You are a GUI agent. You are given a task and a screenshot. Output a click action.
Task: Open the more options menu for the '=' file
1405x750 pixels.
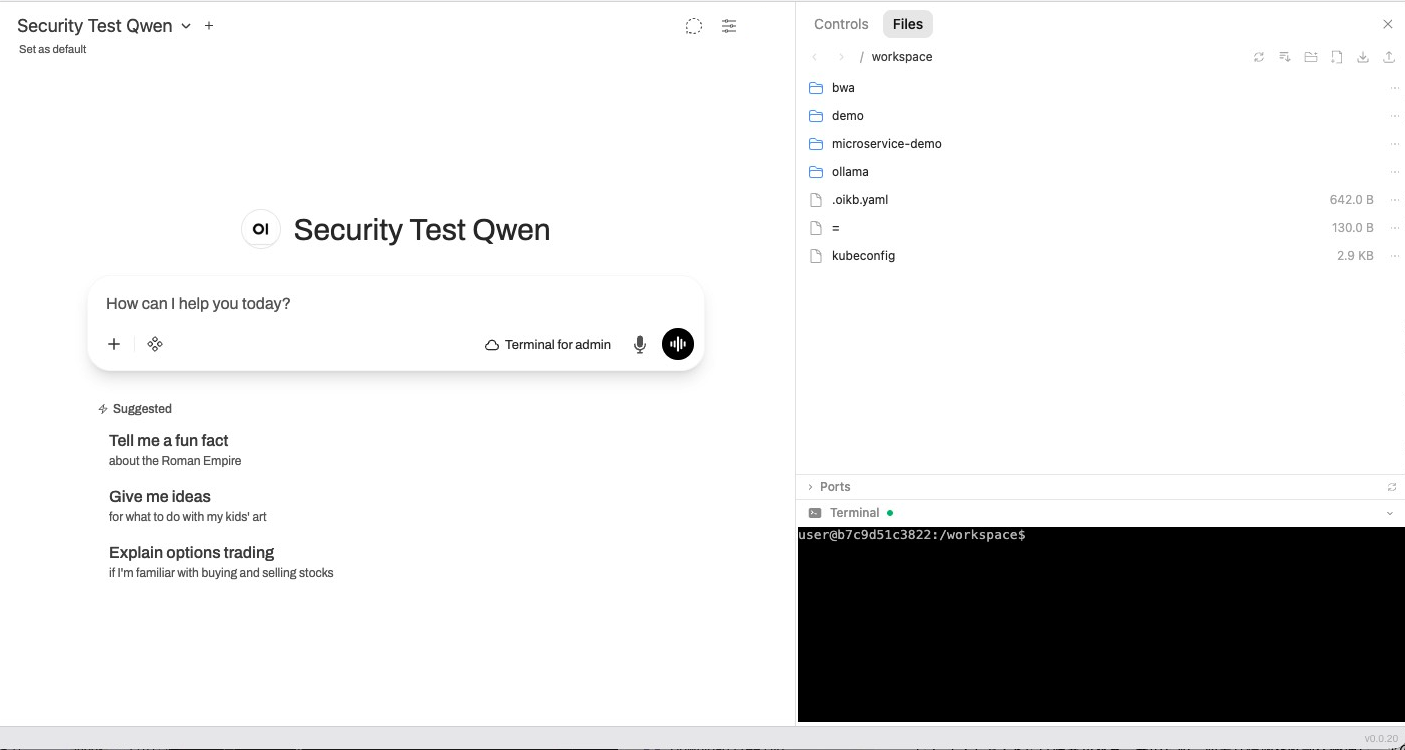tap(1395, 228)
